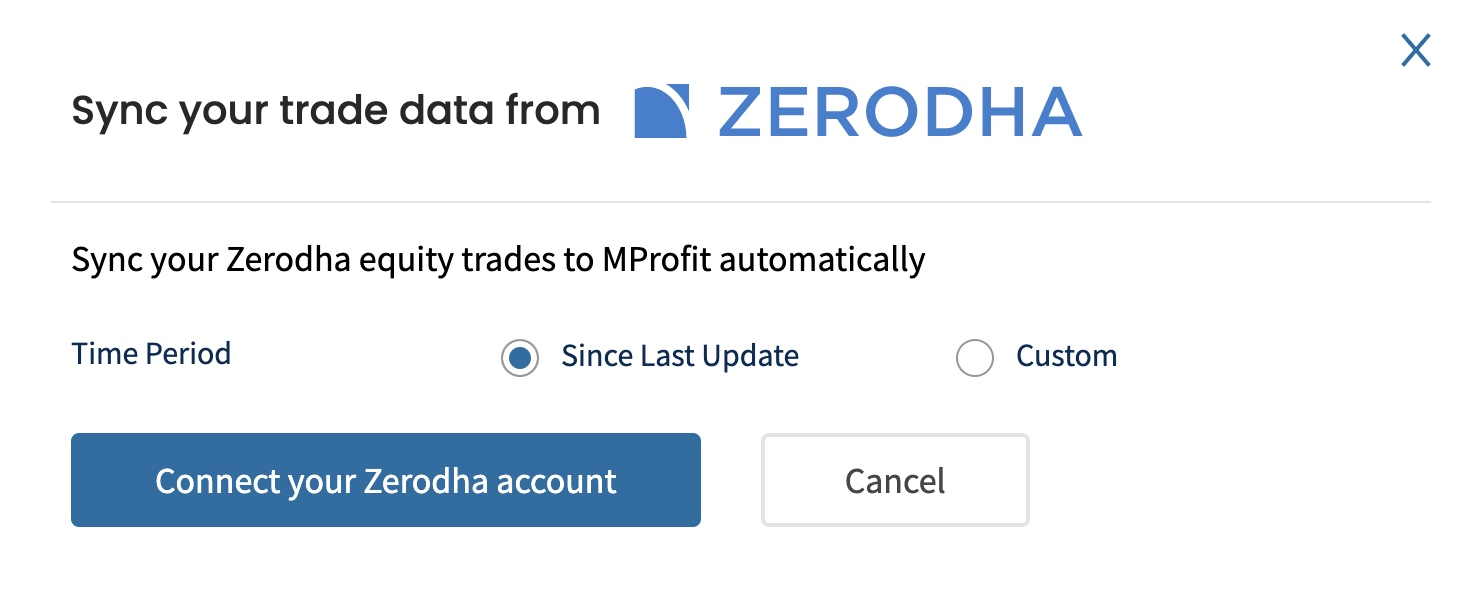Click the horizontal divider under the heading
Viewport: 1483px width, 593px height.
coord(741,202)
